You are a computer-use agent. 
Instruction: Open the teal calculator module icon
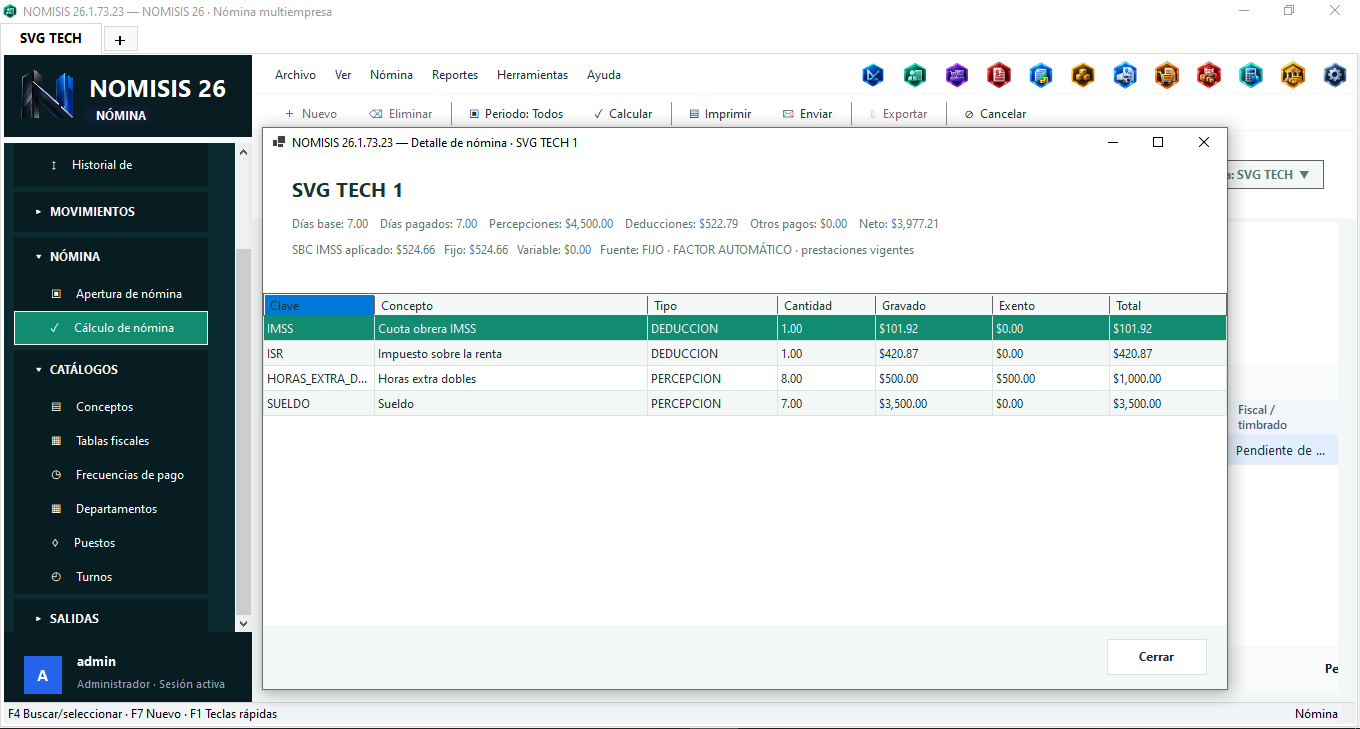pos(1251,75)
